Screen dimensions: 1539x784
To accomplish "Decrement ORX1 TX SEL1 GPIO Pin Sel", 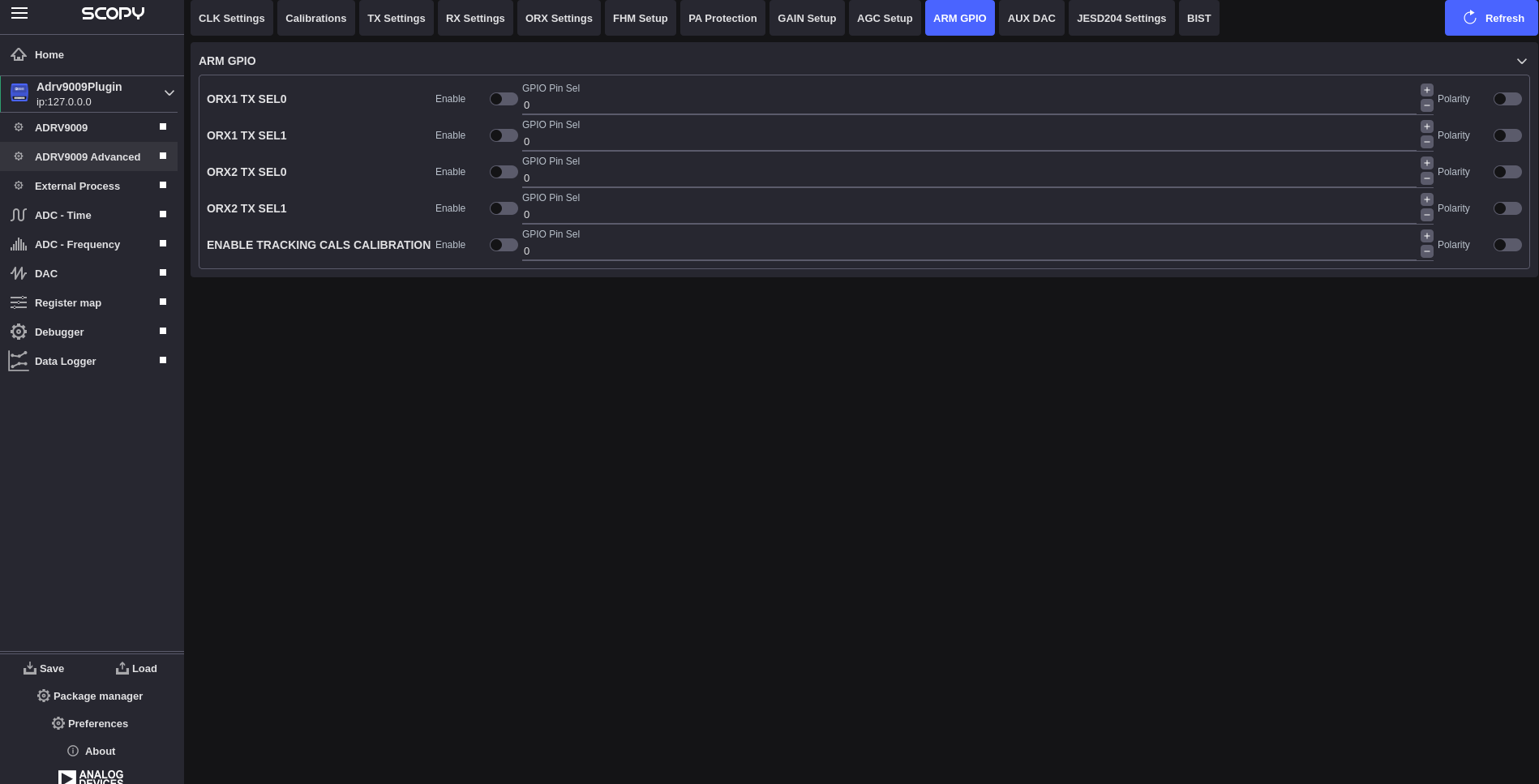I will 1427,142.
